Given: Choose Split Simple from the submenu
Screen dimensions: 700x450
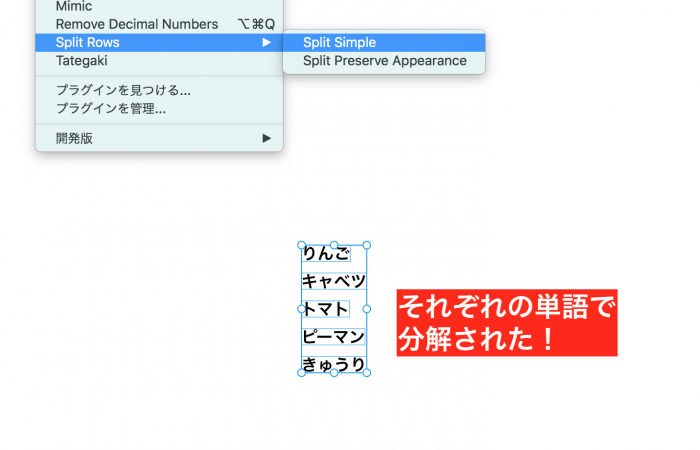Looking at the screenshot, I should tap(339, 42).
